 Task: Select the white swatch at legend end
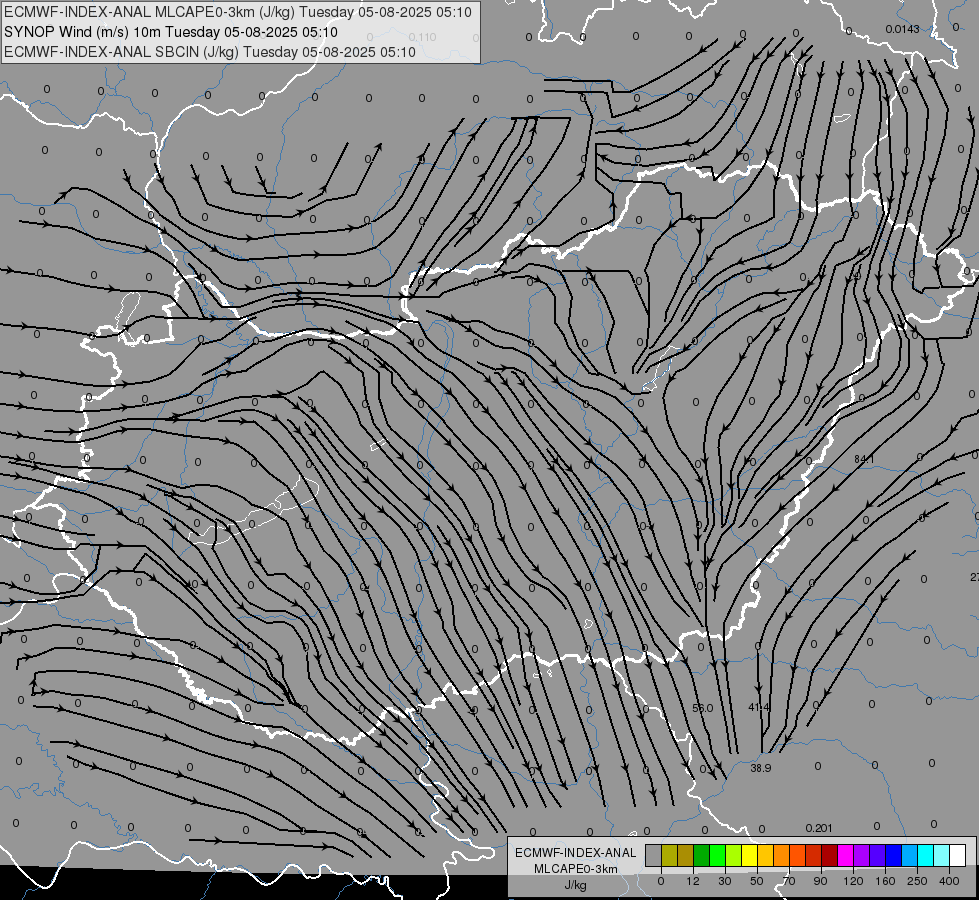(958, 855)
